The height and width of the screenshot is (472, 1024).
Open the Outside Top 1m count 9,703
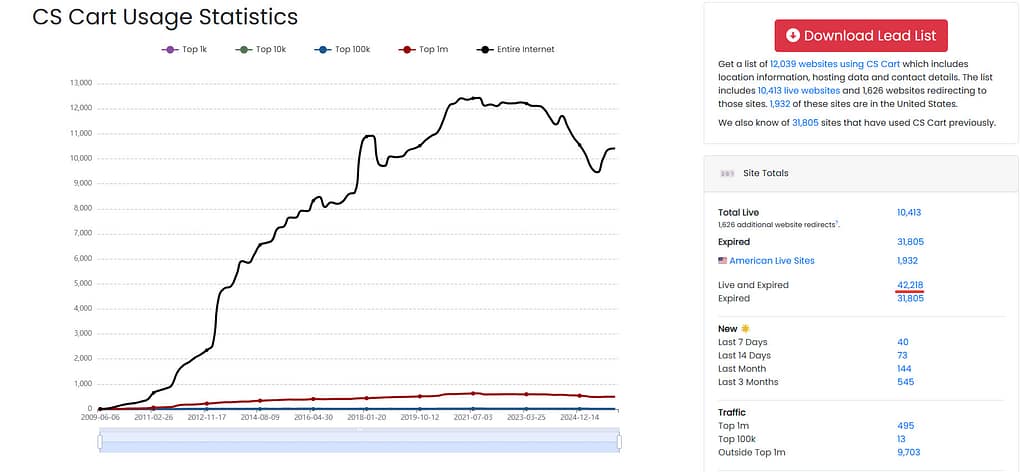(909, 452)
